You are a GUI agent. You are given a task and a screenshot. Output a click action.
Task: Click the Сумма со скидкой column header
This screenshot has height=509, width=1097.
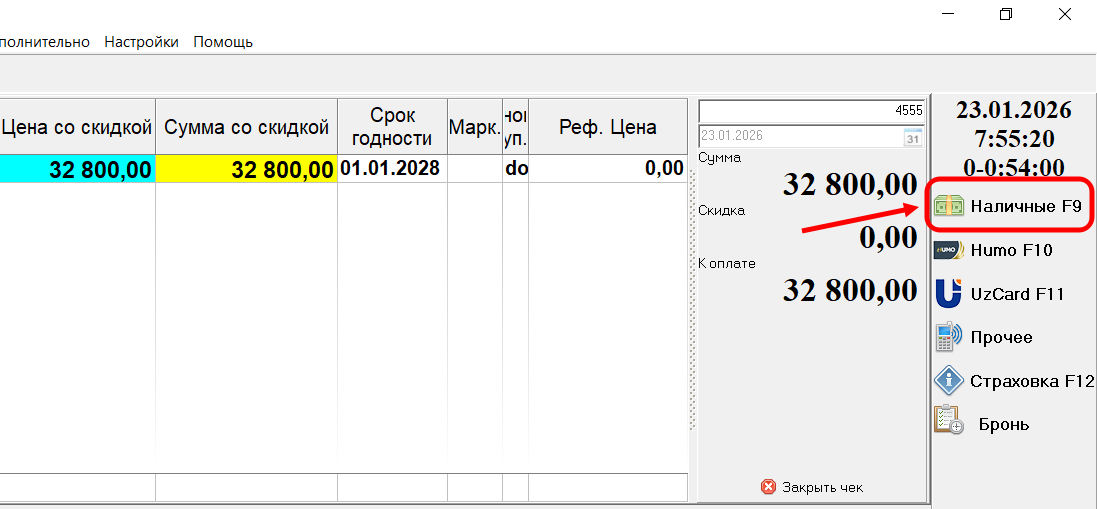click(x=246, y=127)
